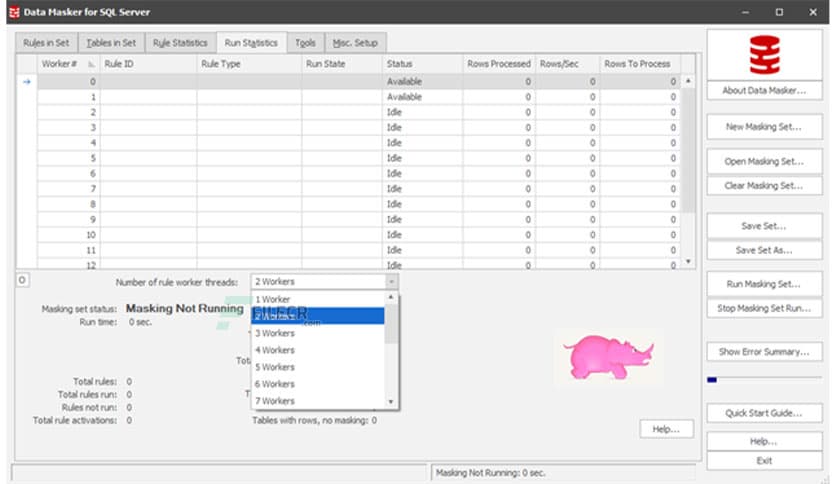Click the pink elephant mascot image
Viewport: 836px width, 484px height.
608,357
